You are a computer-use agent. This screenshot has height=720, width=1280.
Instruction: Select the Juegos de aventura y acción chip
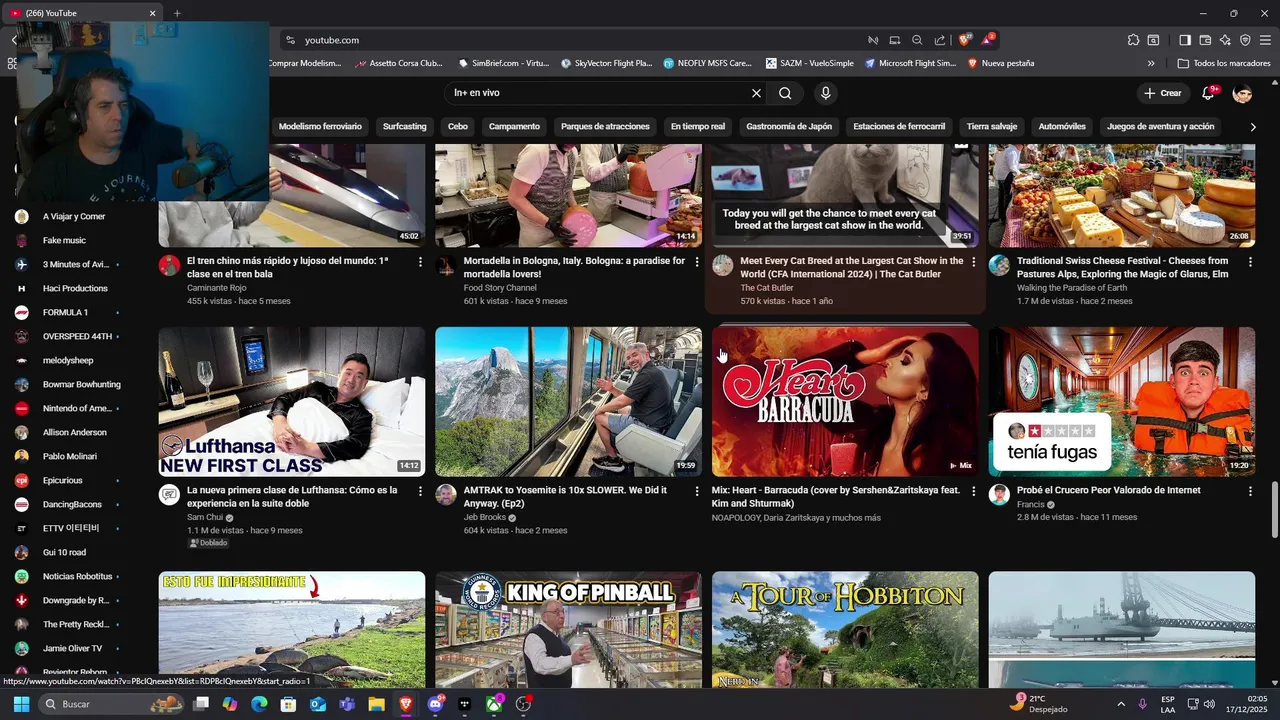pos(1160,127)
